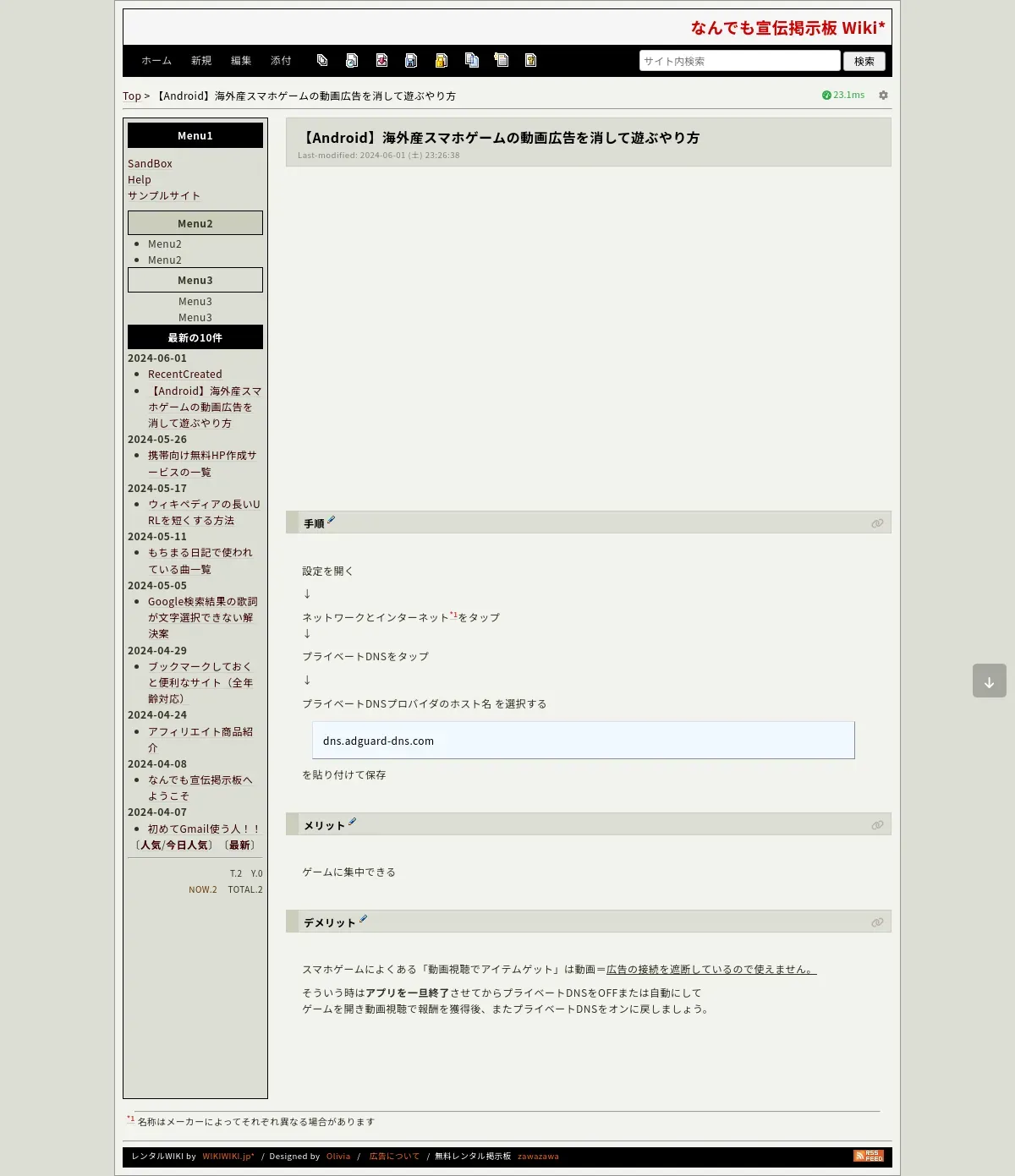Click the dns.adguard-dns.com code box

[x=583, y=741]
